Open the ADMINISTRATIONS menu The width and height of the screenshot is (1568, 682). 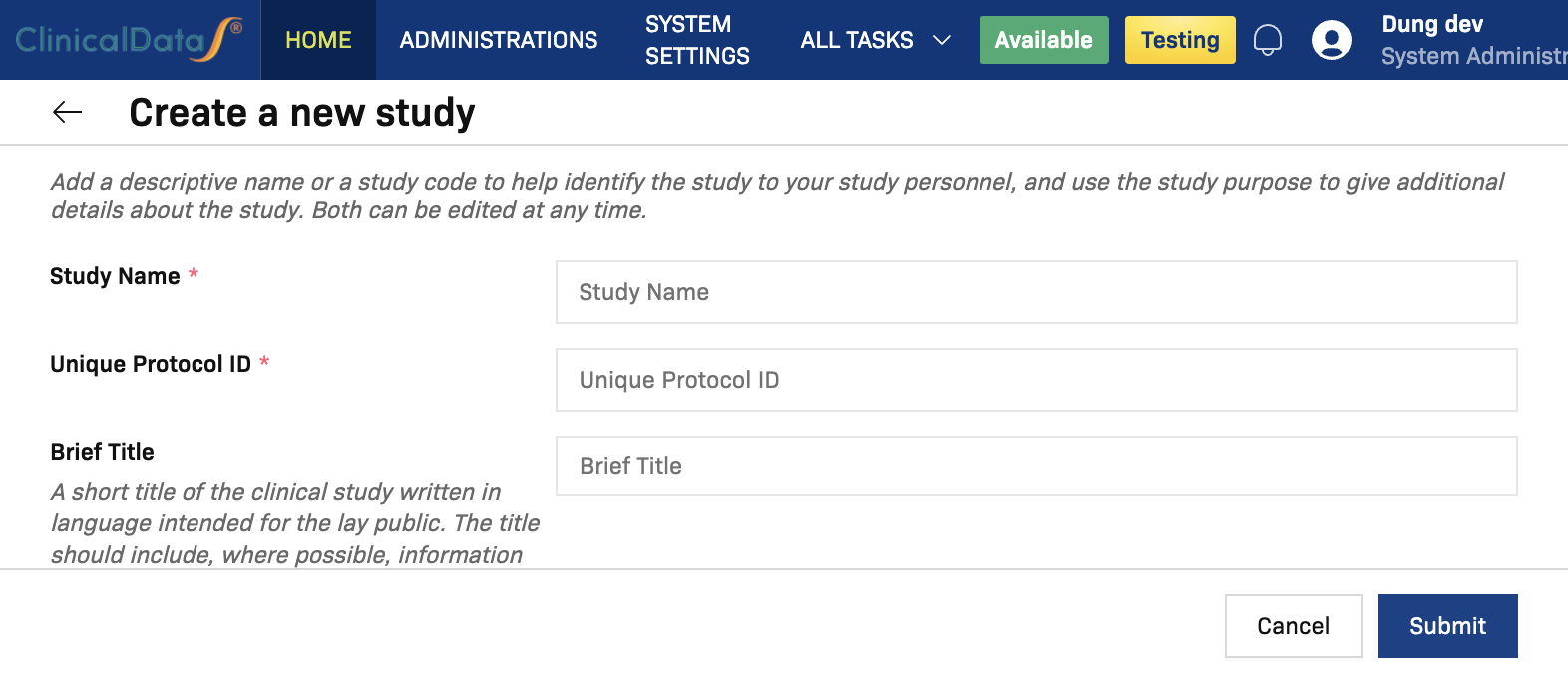(x=498, y=40)
